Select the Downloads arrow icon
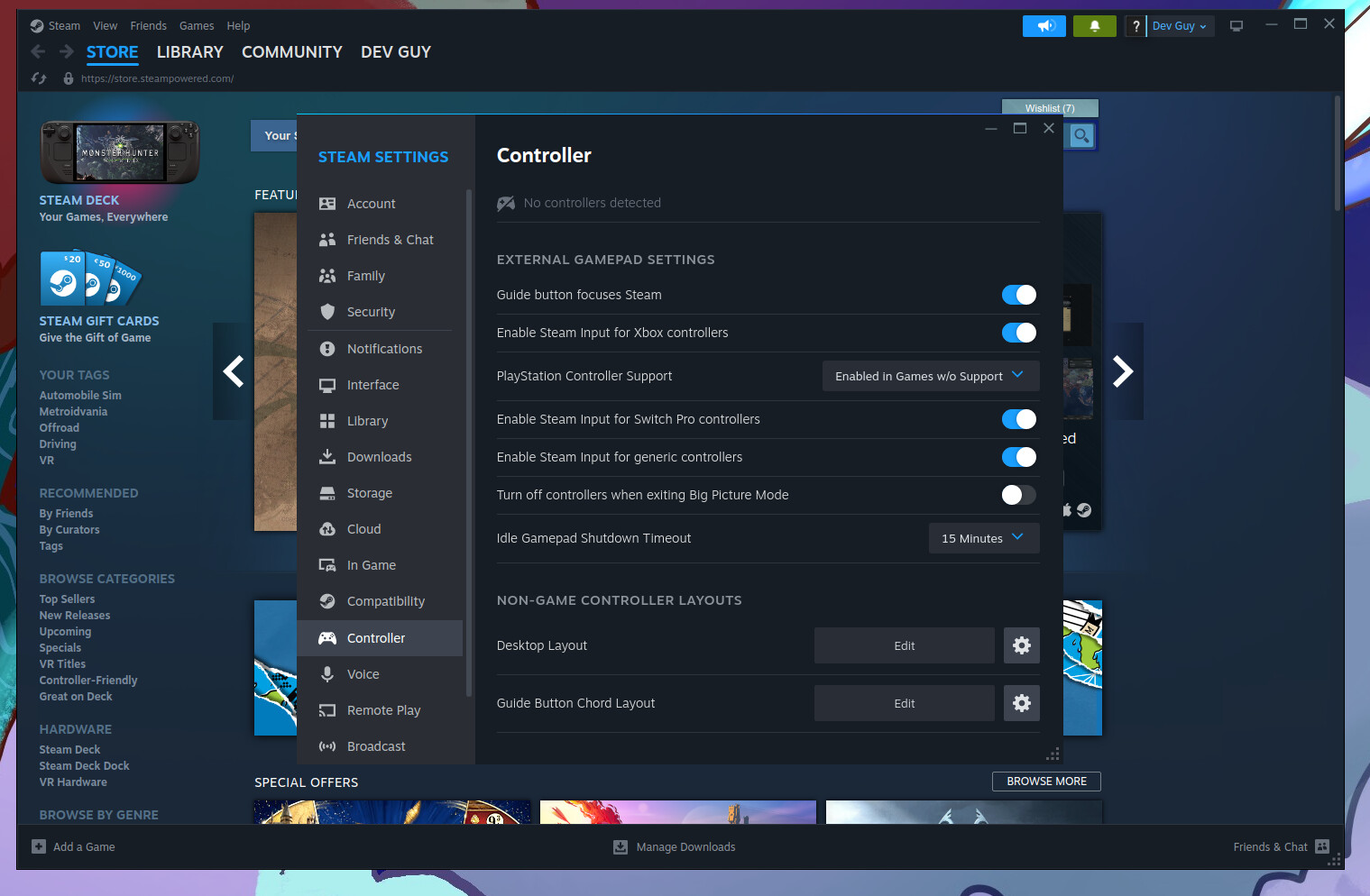The width and height of the screenshot is (1370, 896). point(327,457)
